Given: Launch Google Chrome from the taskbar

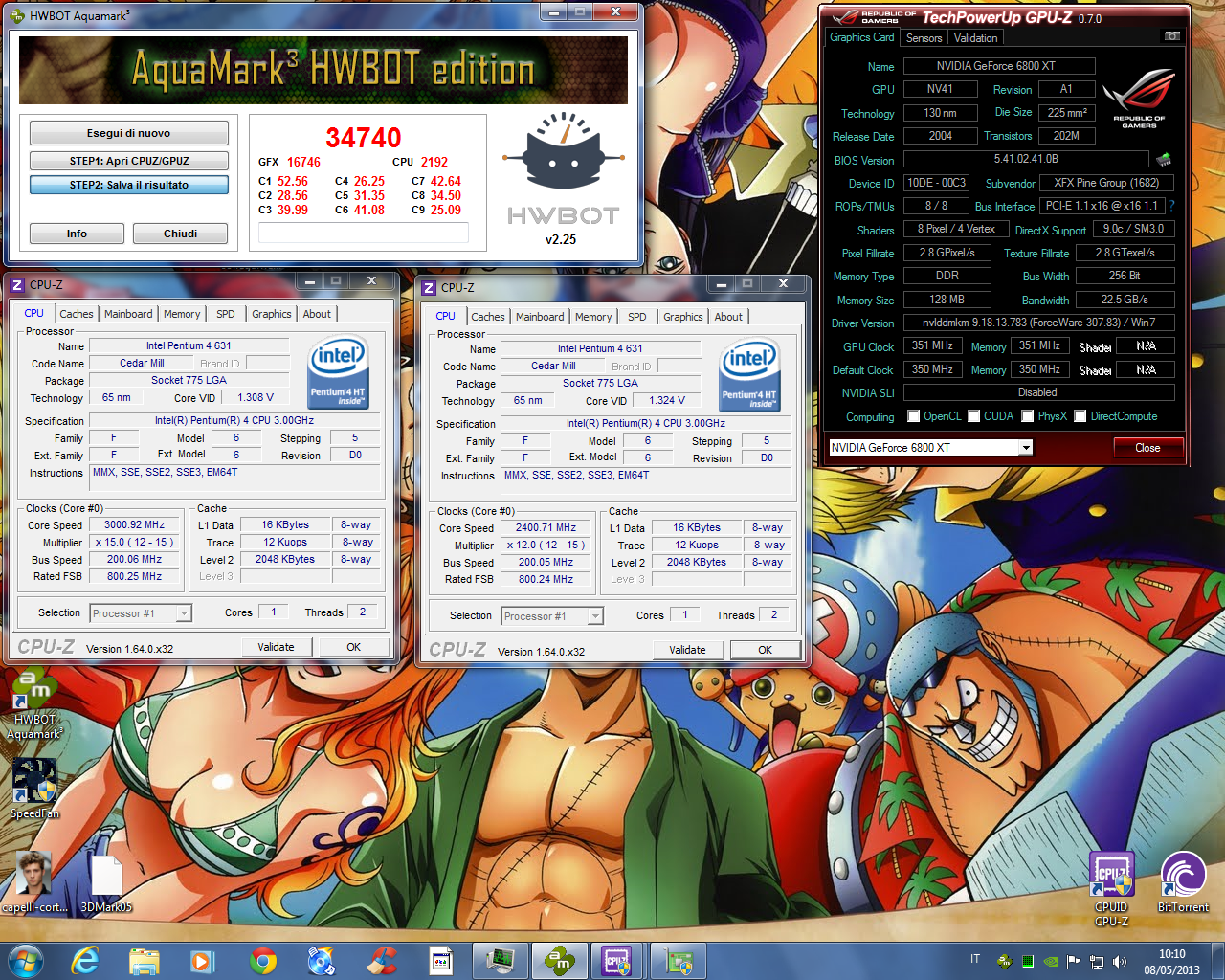Looking at the screenshot, I should click(x=263, y=961).
